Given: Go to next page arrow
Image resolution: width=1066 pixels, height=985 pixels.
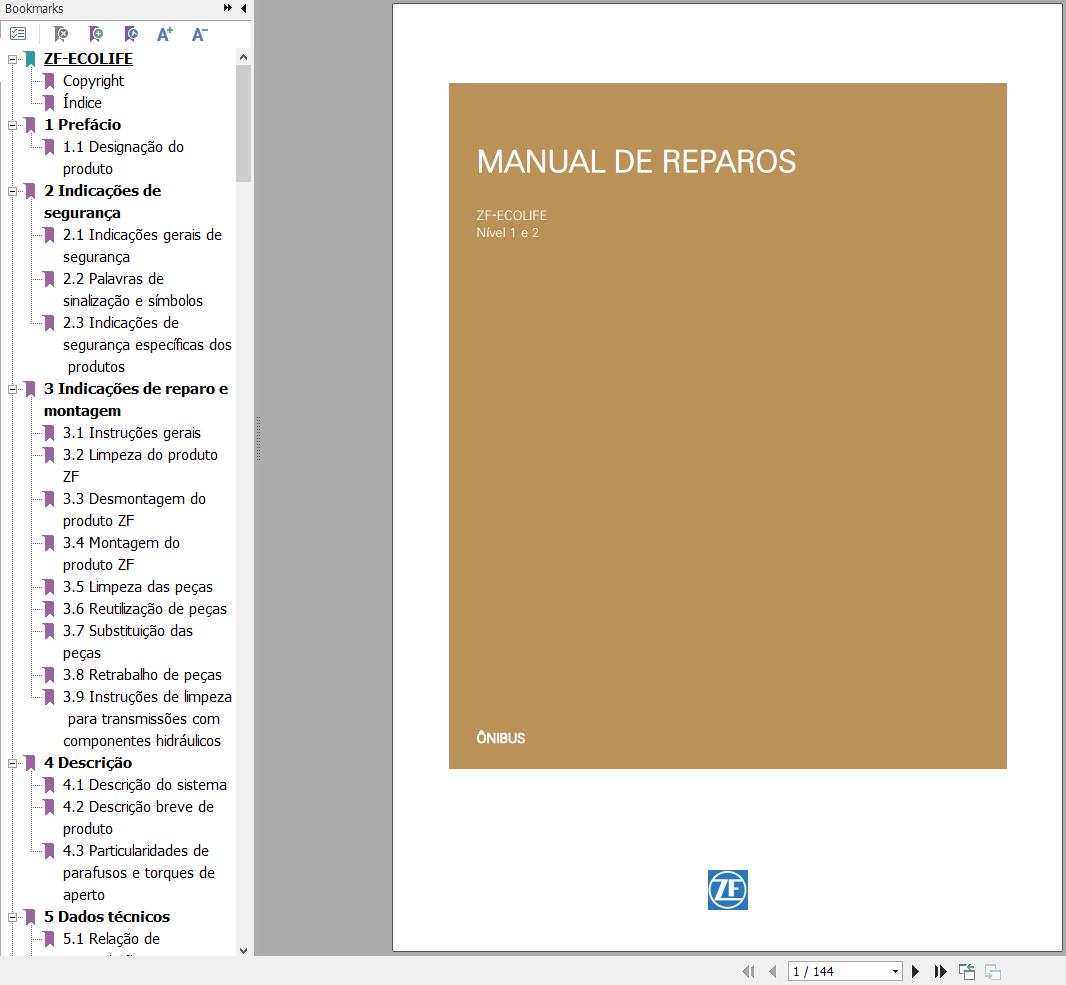Looking at the screenshot, I should tap(915, 971).
